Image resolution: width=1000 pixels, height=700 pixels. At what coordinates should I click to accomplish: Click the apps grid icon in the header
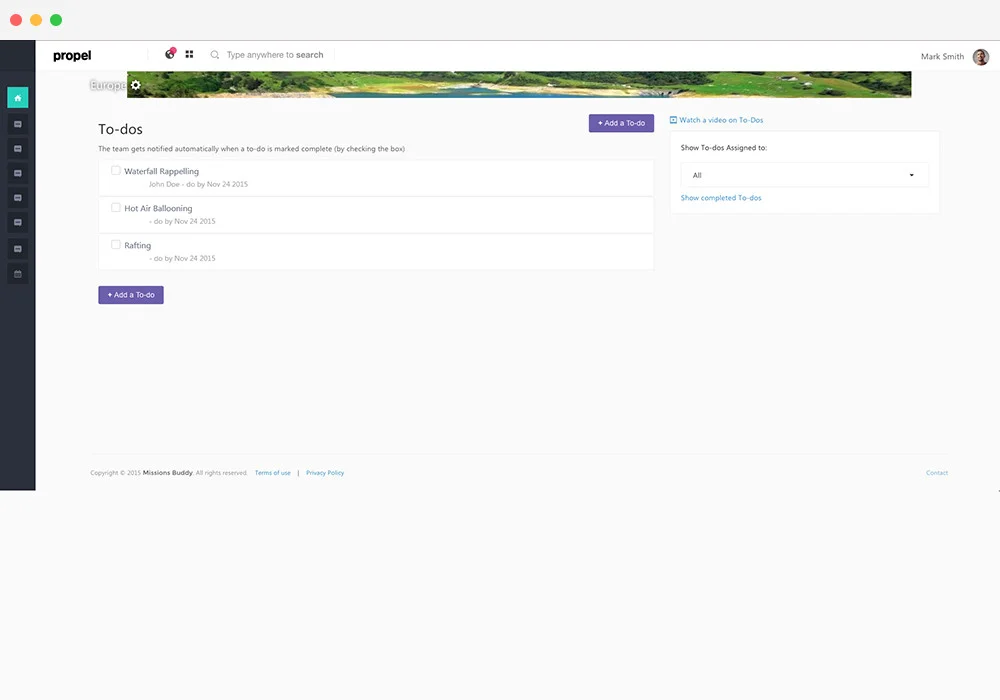point(189,54)
